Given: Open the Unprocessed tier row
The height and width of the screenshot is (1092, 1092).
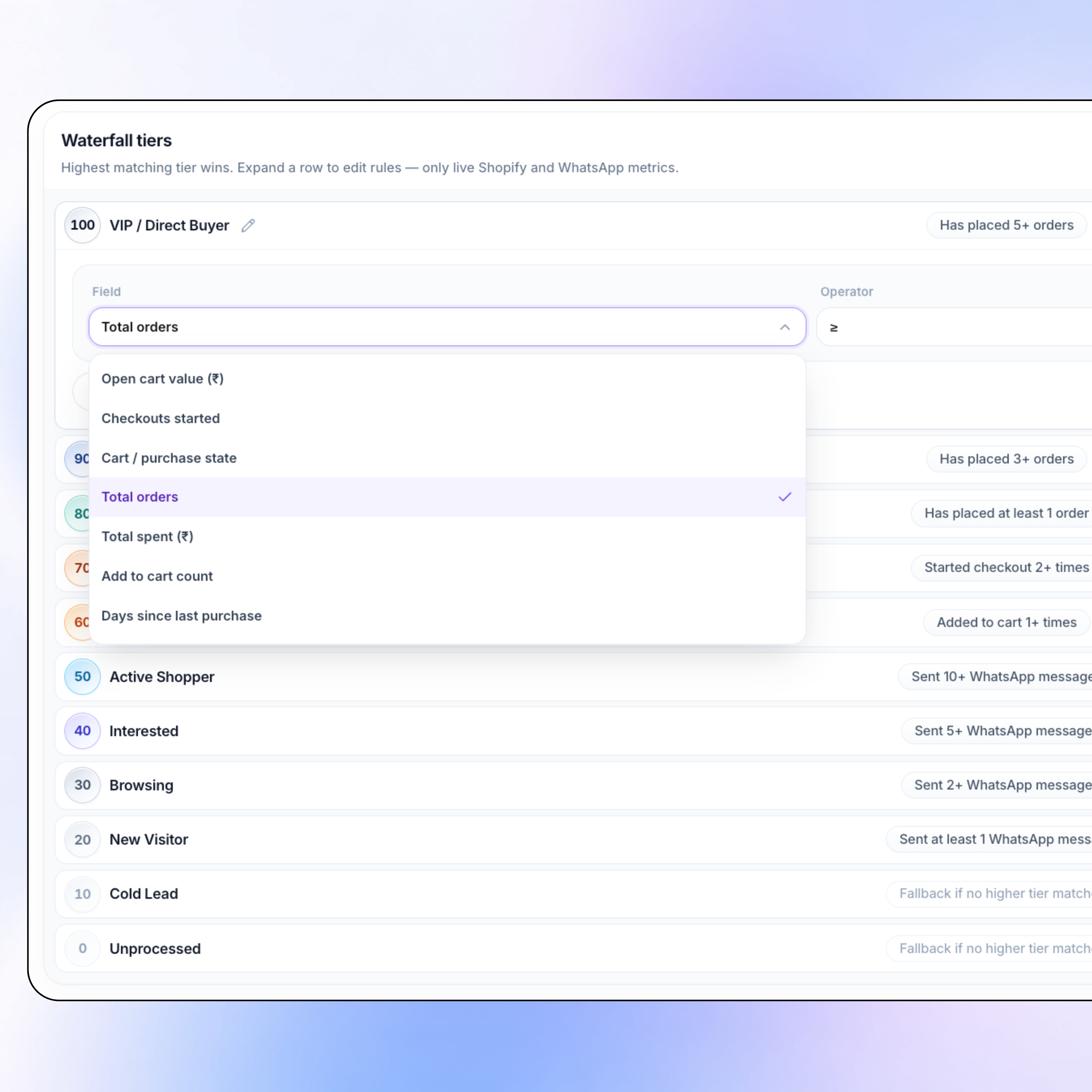Looking at the screenshot, I should click(573, 948).
